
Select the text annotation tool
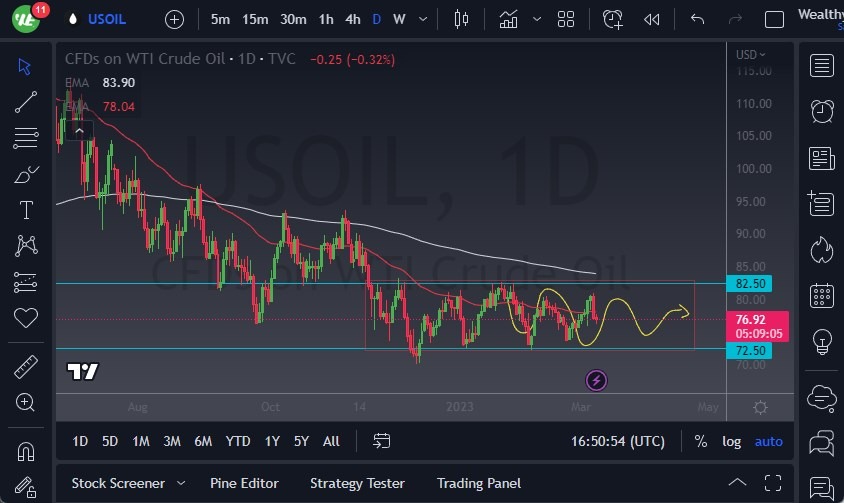point(26,210)
